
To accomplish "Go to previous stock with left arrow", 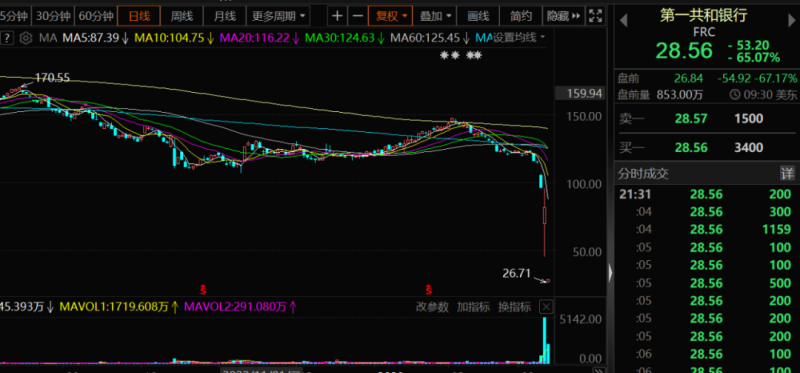I will point(623,21).
